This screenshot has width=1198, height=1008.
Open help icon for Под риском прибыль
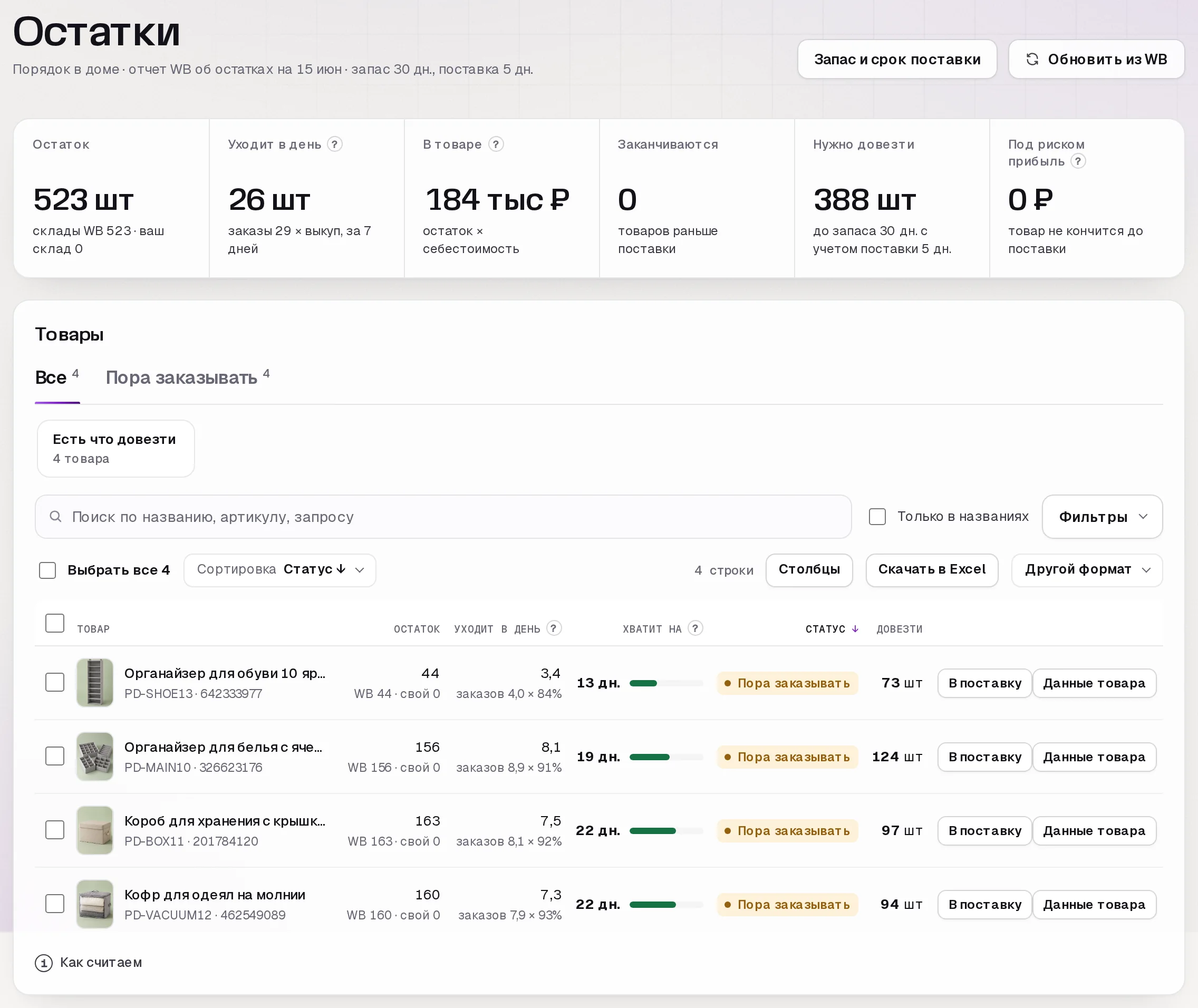(1077, 161)
